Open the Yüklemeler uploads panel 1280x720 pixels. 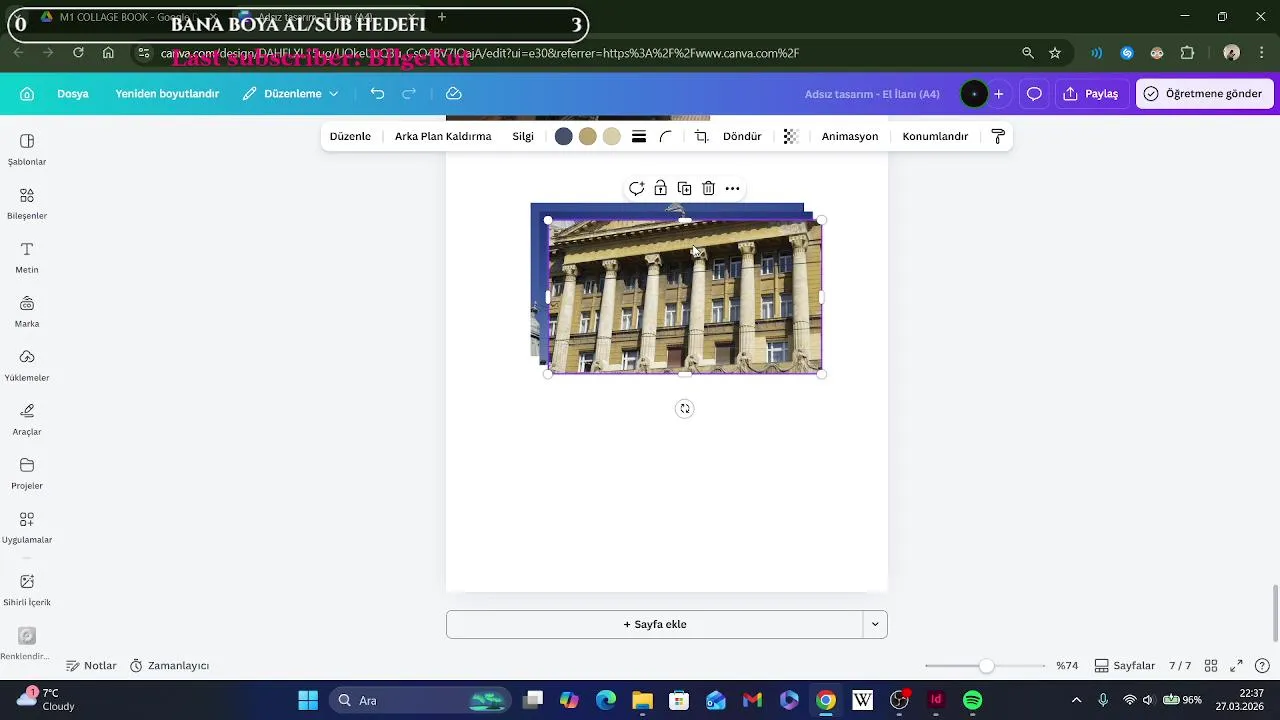pos(27,366)
